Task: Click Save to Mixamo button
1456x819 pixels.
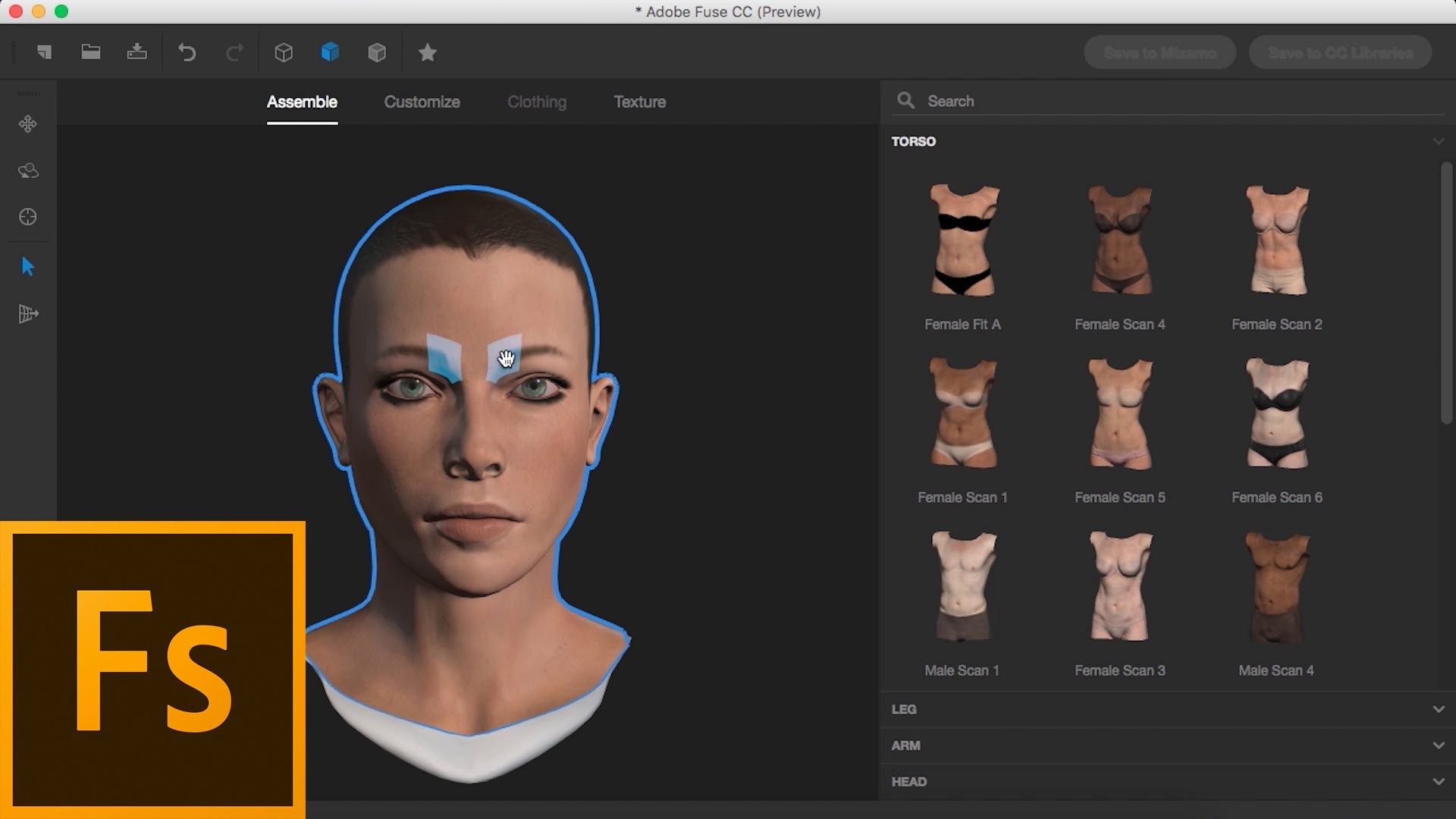Action: [x=1160, y=53]
